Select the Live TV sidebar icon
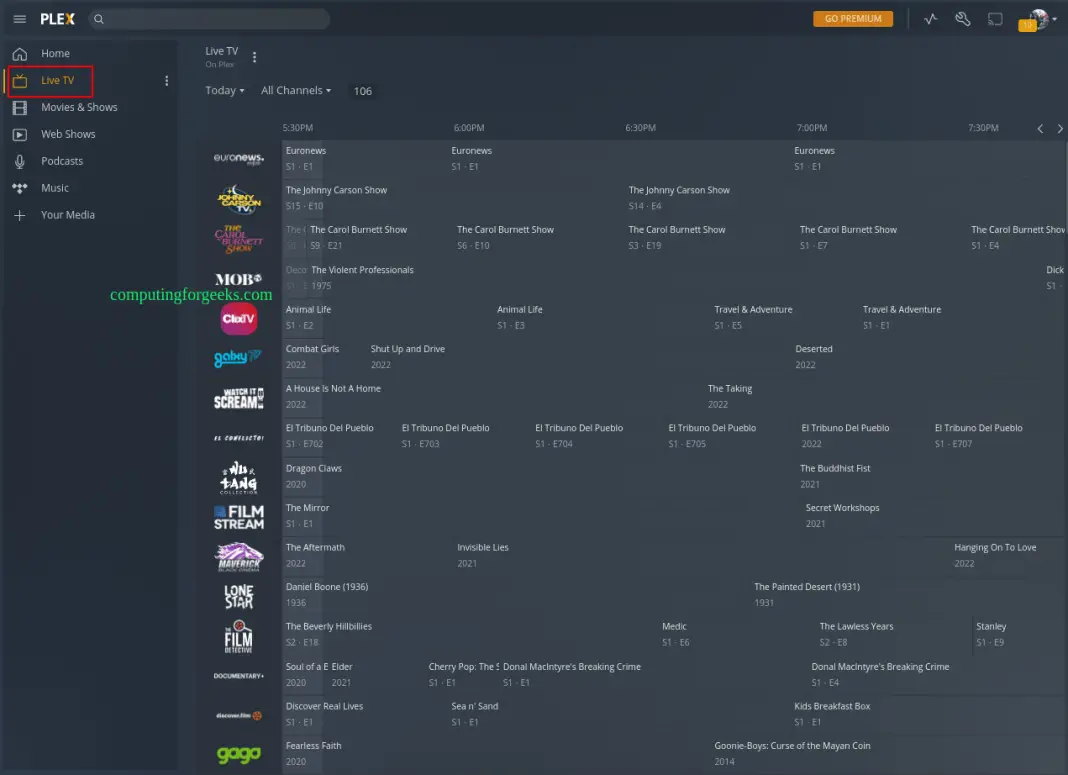The width and height of the screenshot is (1068, 775). pos(22,80)
